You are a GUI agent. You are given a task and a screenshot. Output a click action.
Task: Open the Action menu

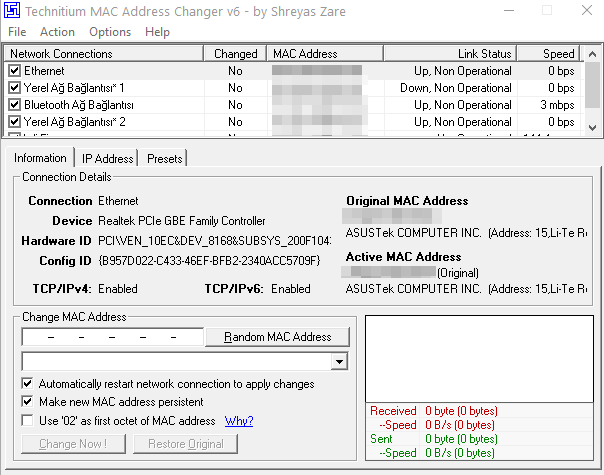[x=57, y=32]
